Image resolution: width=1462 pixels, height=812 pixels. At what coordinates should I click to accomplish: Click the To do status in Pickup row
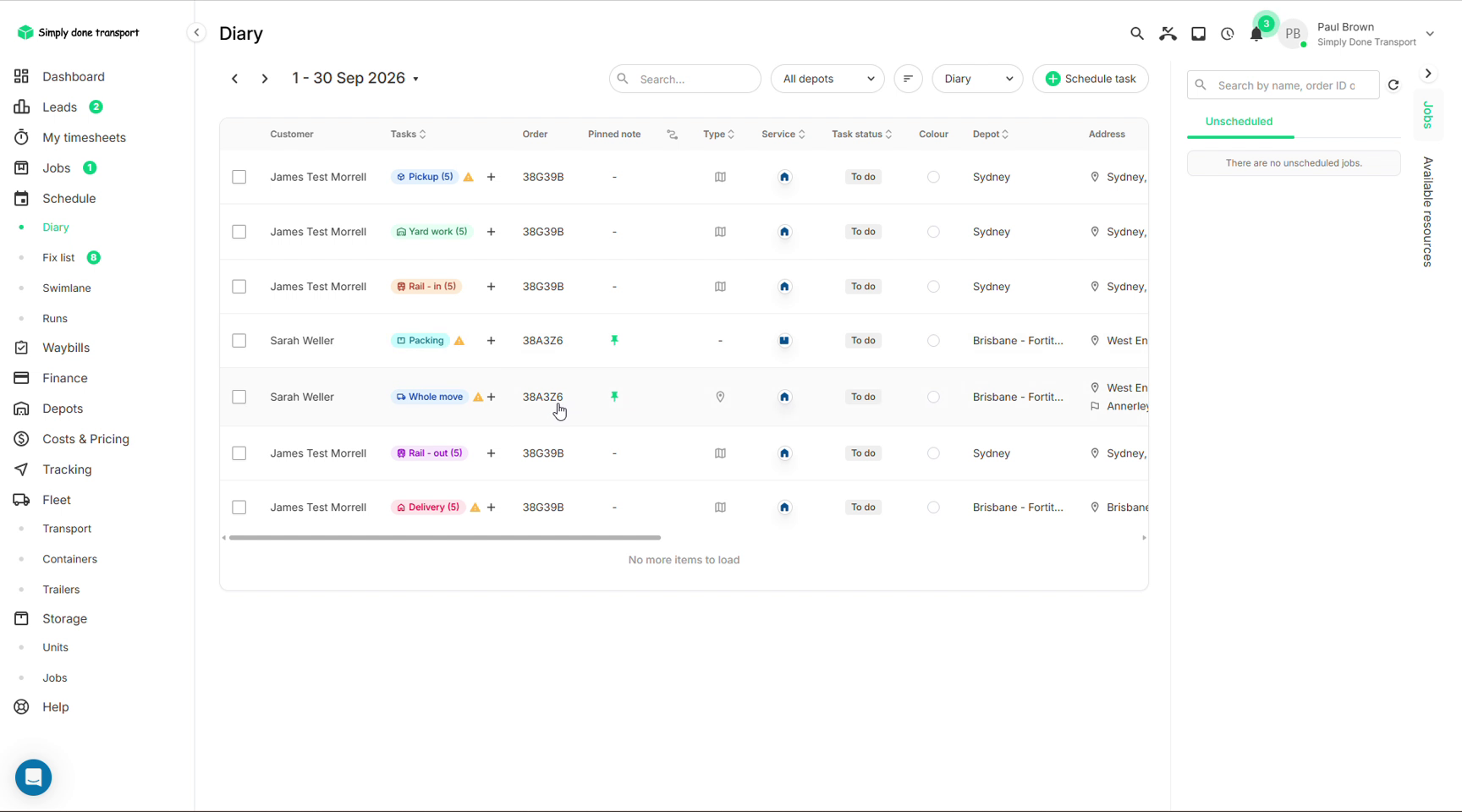(863, 177)
